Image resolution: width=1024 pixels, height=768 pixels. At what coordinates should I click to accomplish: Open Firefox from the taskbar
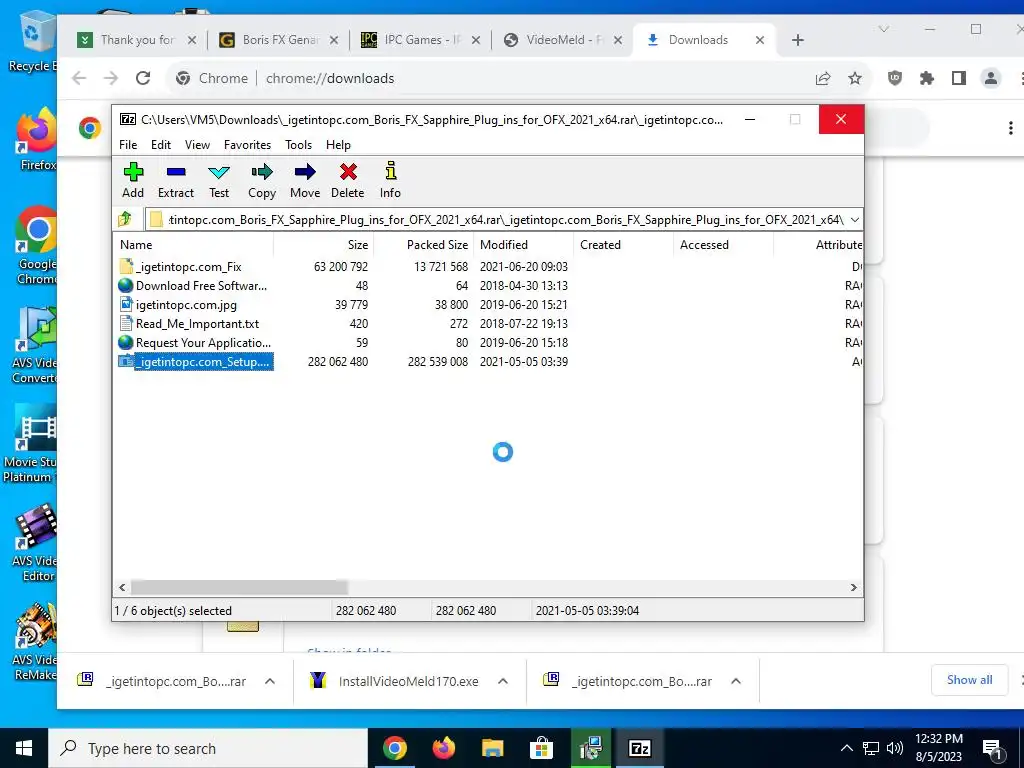(444, 748)
